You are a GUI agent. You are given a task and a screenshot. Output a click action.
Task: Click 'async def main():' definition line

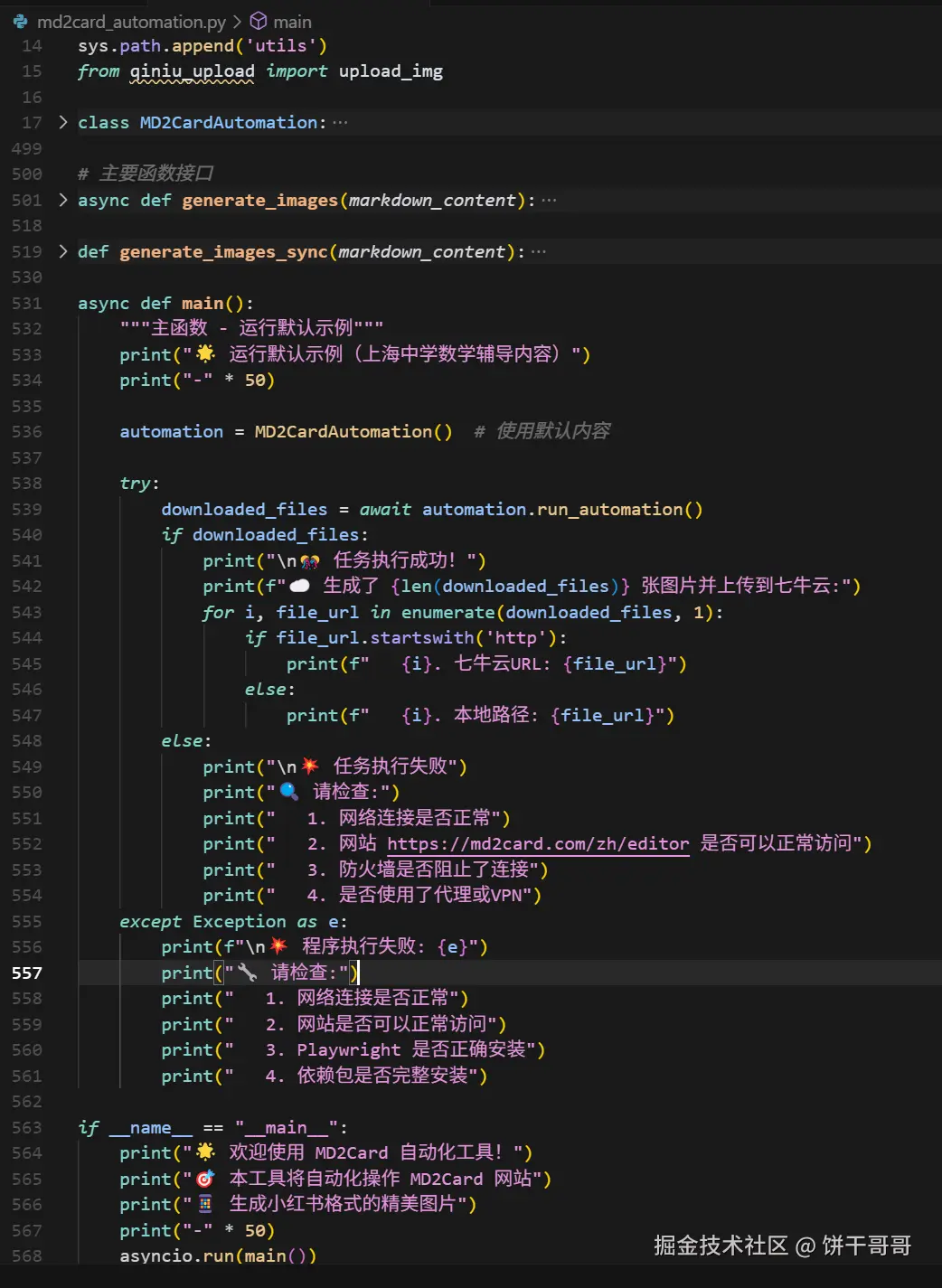[x=165, y=303]
